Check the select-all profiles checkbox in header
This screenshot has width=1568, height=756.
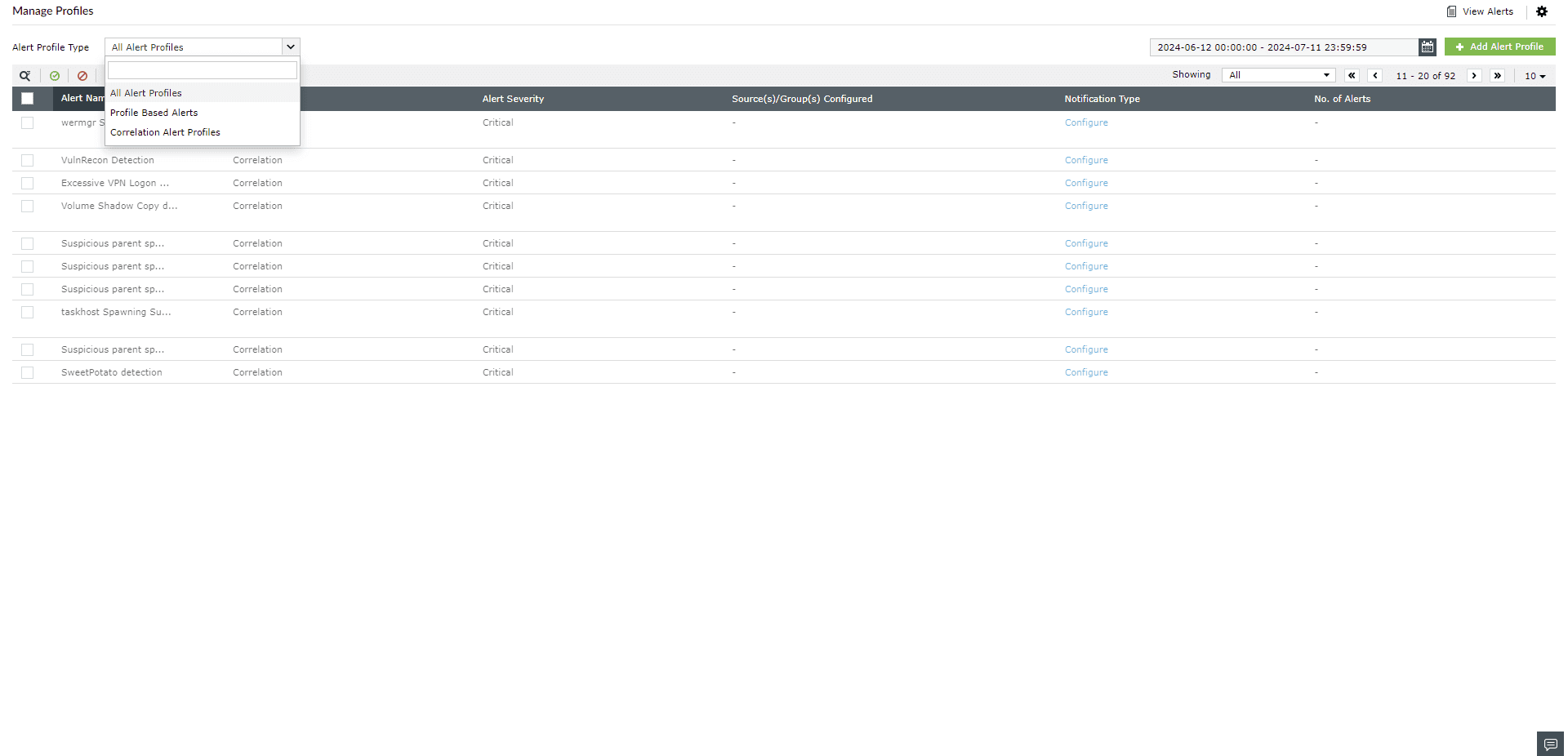tap(29, 98)
